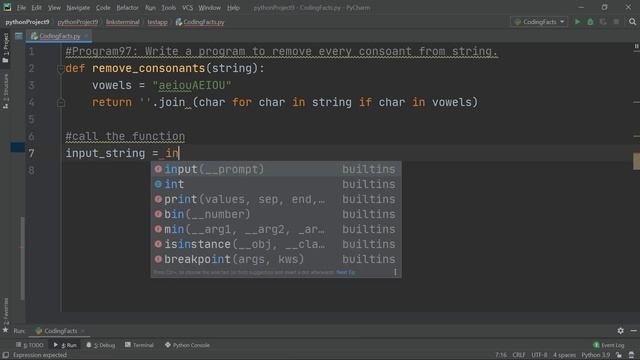
Task: Close the CodingFacts.py editor tab
Action: pyautogui.click(x=86, y=36)
